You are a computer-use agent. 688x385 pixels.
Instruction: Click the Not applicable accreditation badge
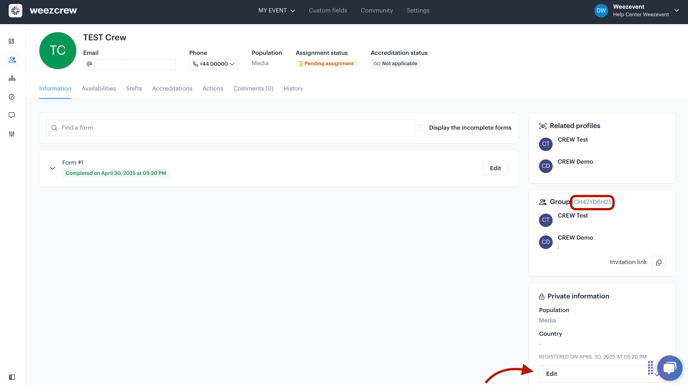(x=395, y=64)
